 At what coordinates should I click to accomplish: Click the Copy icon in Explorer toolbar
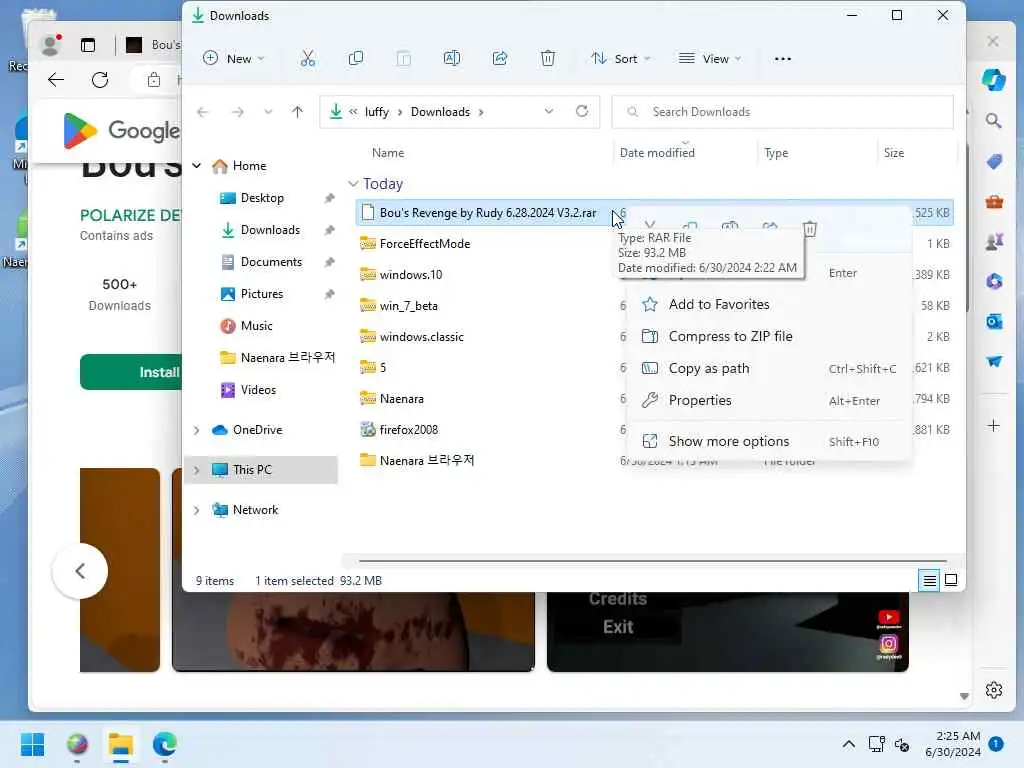[x=356, y=59]
